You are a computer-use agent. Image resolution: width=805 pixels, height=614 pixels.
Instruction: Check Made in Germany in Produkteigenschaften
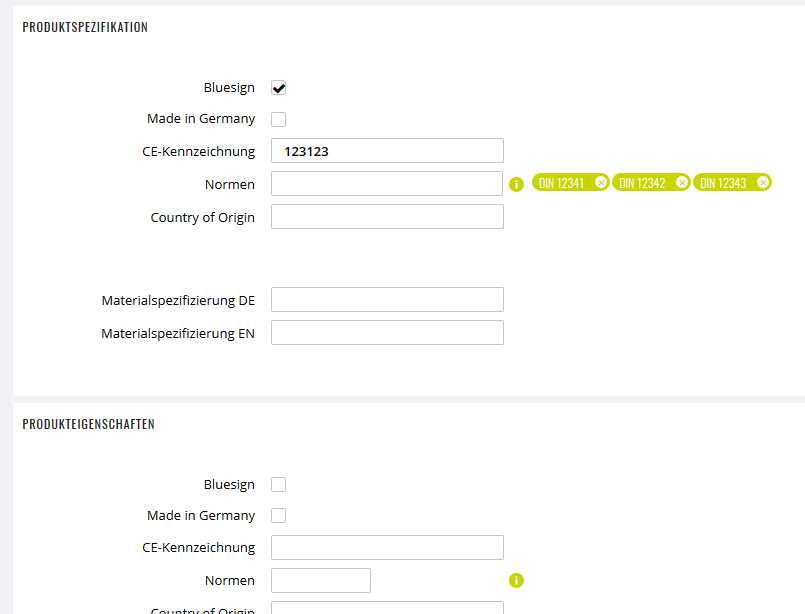[278, 515]
